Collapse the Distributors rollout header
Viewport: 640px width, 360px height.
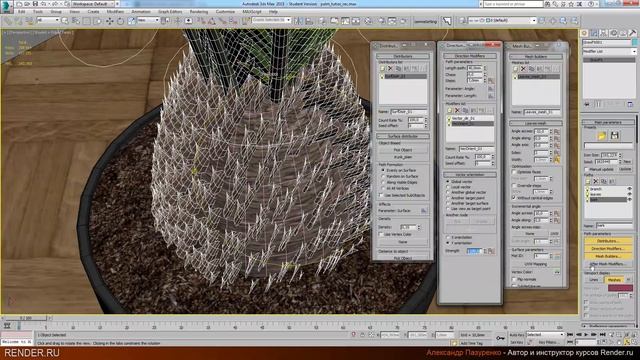(x=403, y=56)
